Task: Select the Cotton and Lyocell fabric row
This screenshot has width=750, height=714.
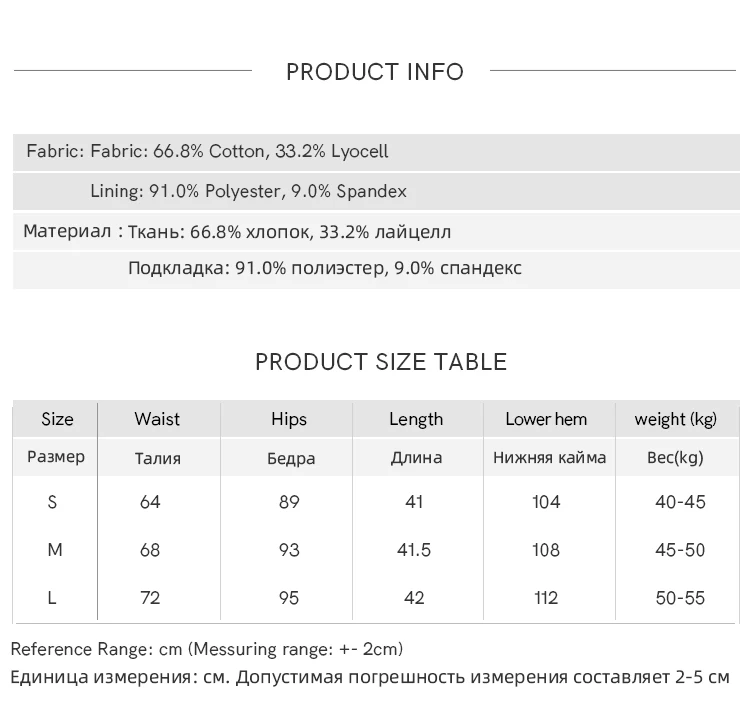Action: click(x=207, y=152)
